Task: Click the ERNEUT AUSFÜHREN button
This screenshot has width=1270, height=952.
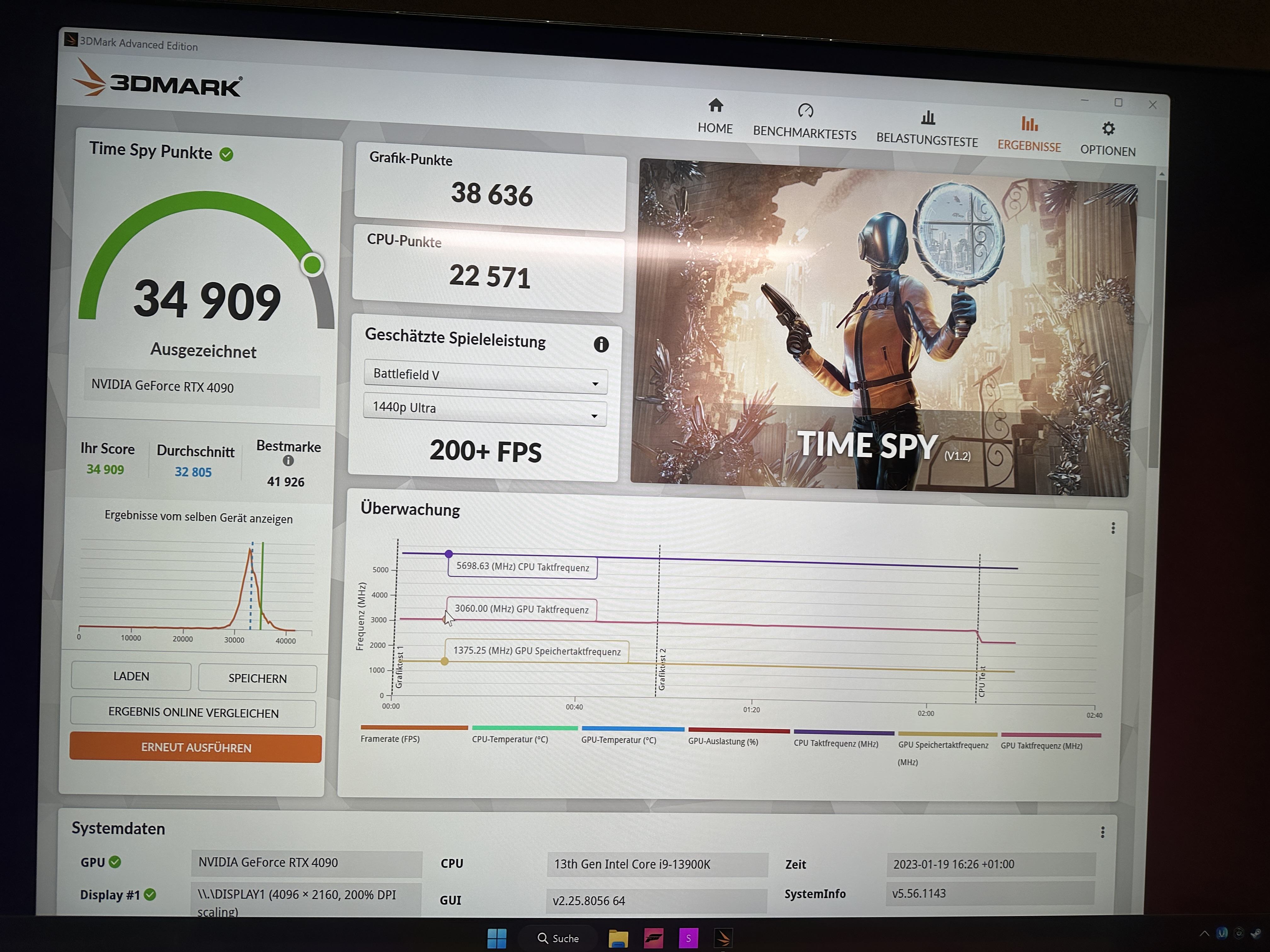Action: point(196,747)
